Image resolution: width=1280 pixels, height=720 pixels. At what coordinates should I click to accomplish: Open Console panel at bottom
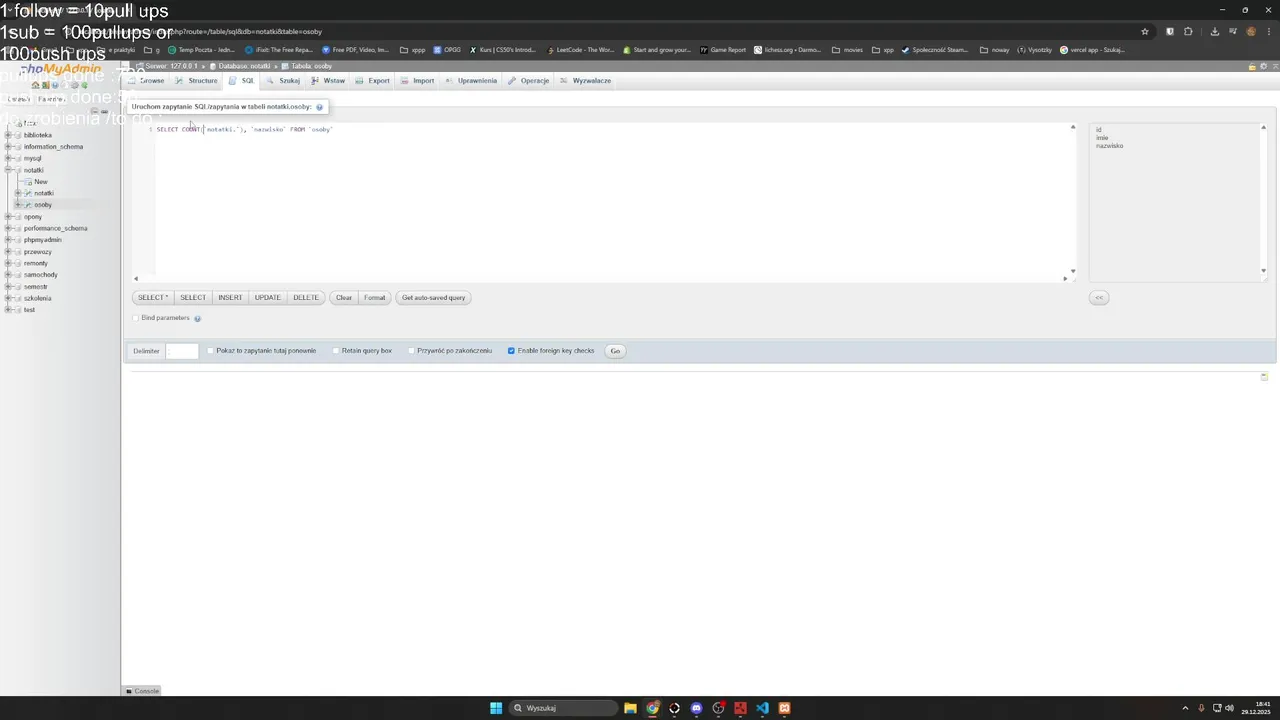[x=142, y=691]
